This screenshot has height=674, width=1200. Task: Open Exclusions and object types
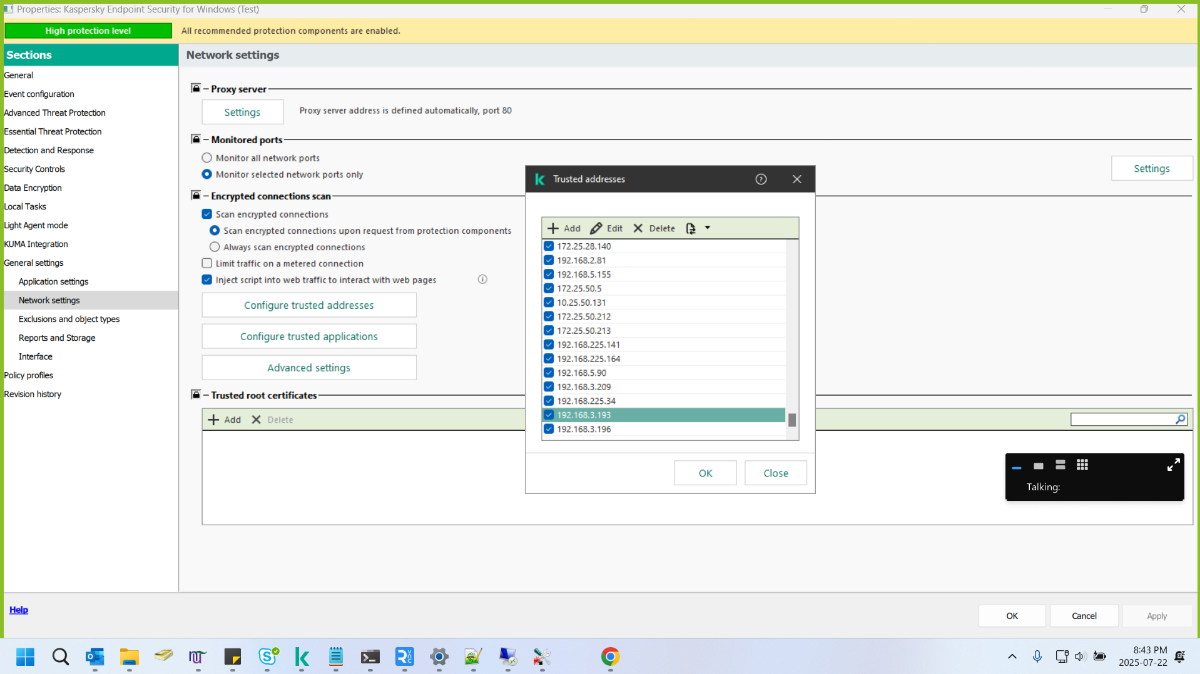pos(69,319)
